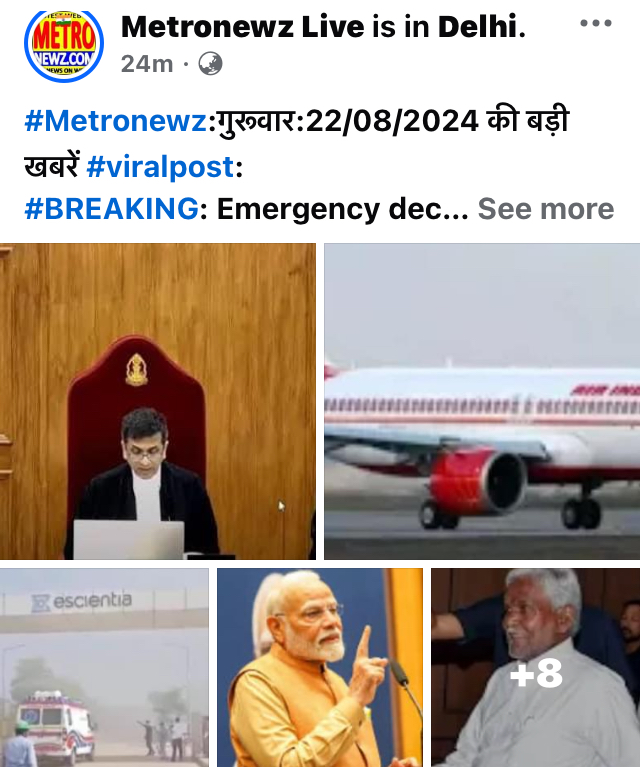Open the #Metronewz hashtag
The width and height of the screenshot is (640, 767).
tap(115, 121)
